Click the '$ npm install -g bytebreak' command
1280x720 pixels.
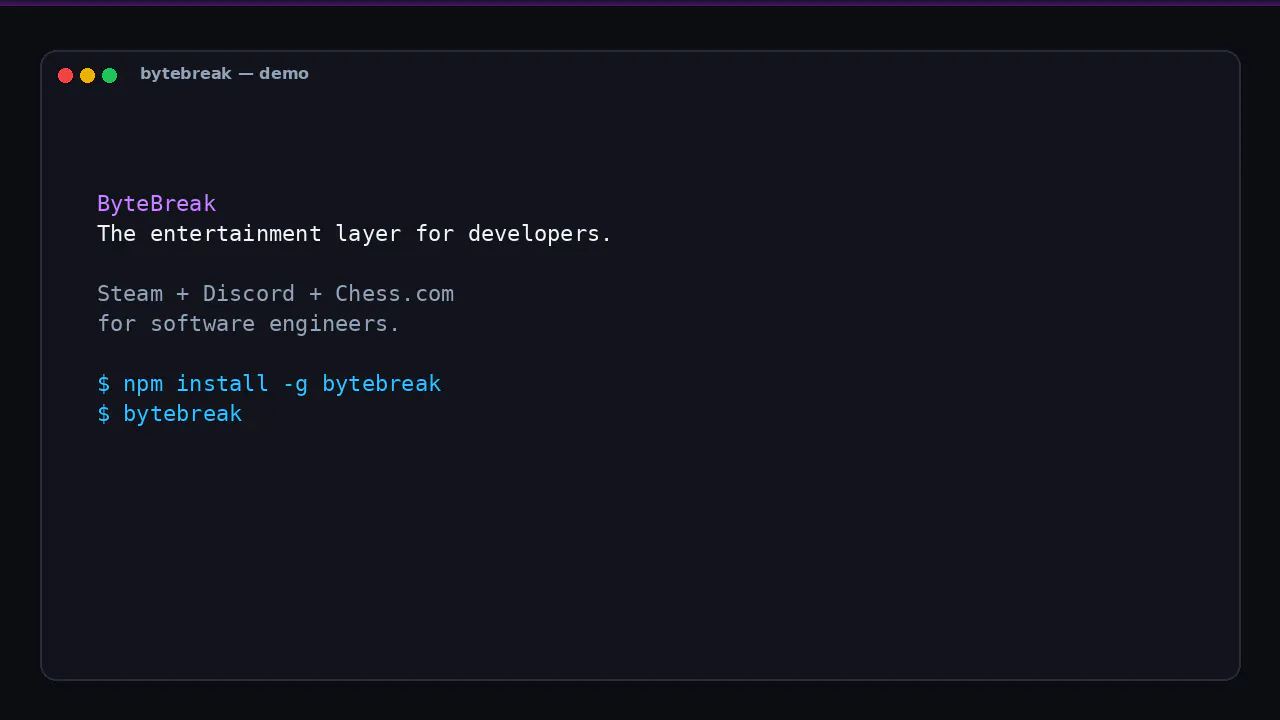(269, 384)
